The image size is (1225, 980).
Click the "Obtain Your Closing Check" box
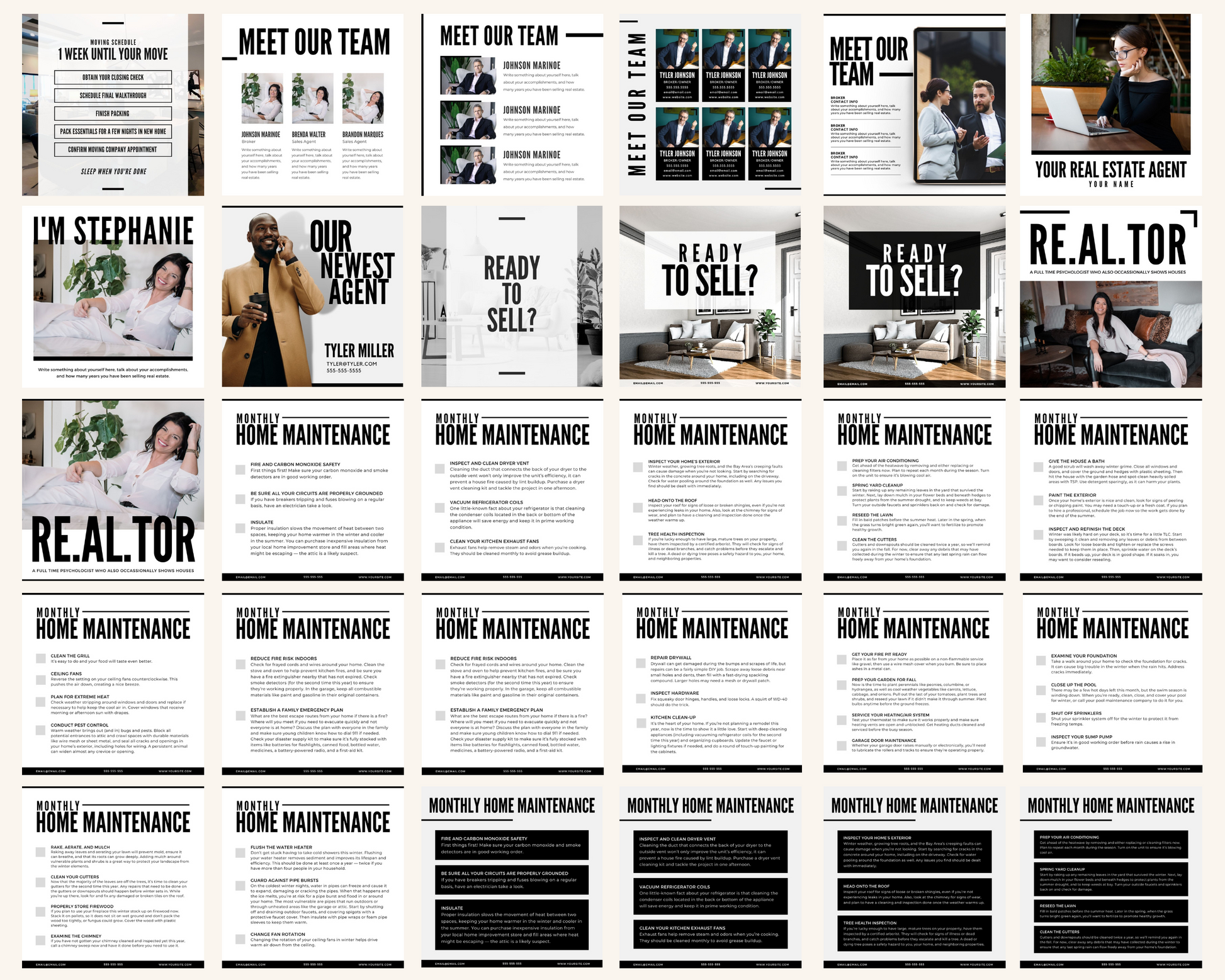pos(113,77)
